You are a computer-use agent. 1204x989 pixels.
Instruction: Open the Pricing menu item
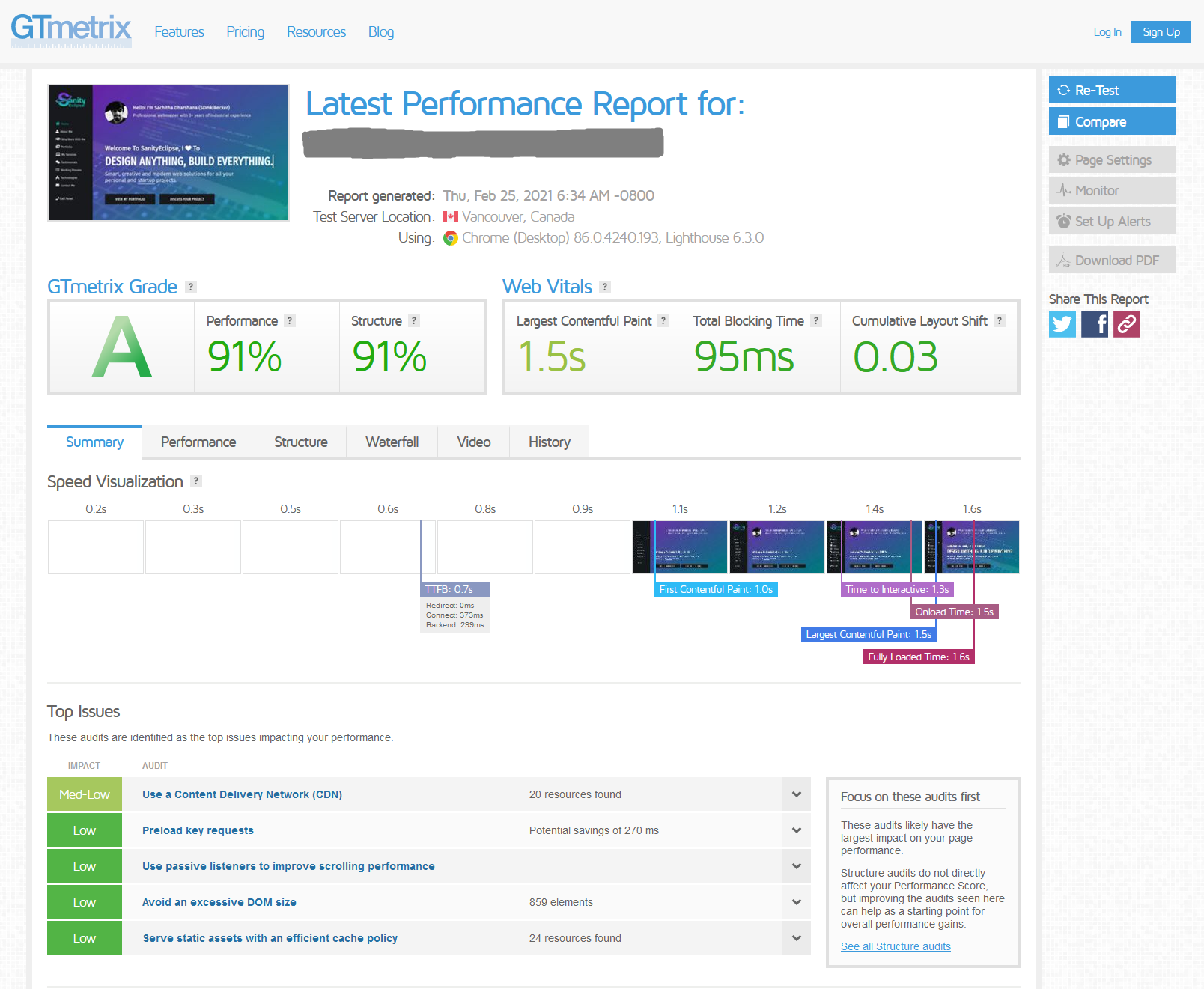click(x=245, y=31)
